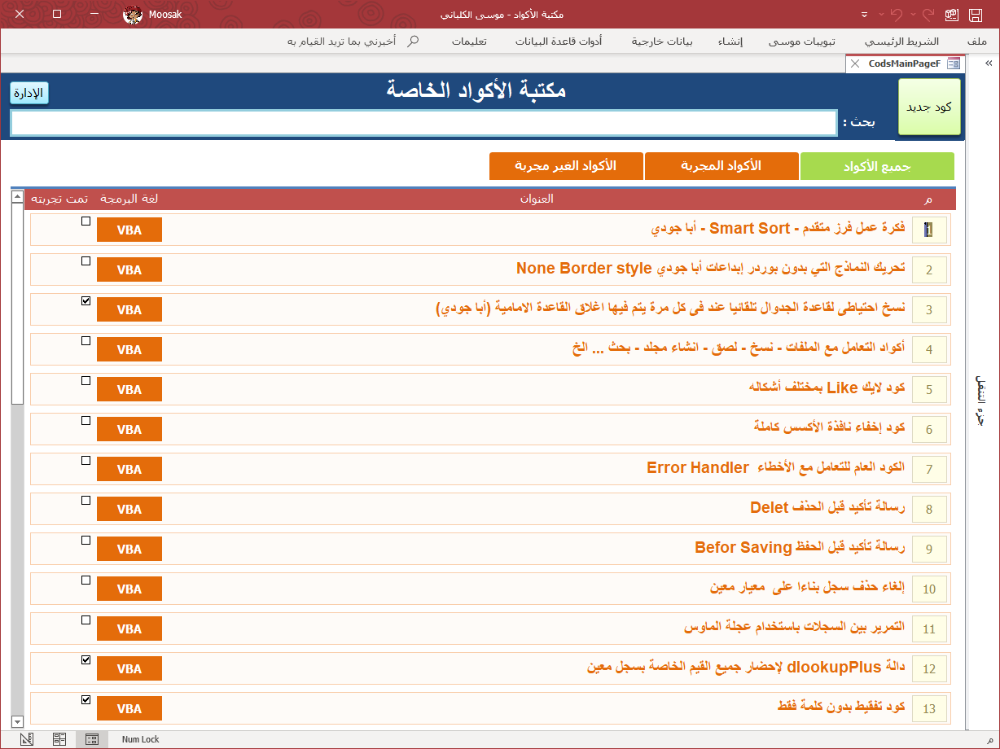Filter by الأكواد المجربة
The image size is (1000, 749).
721,167
